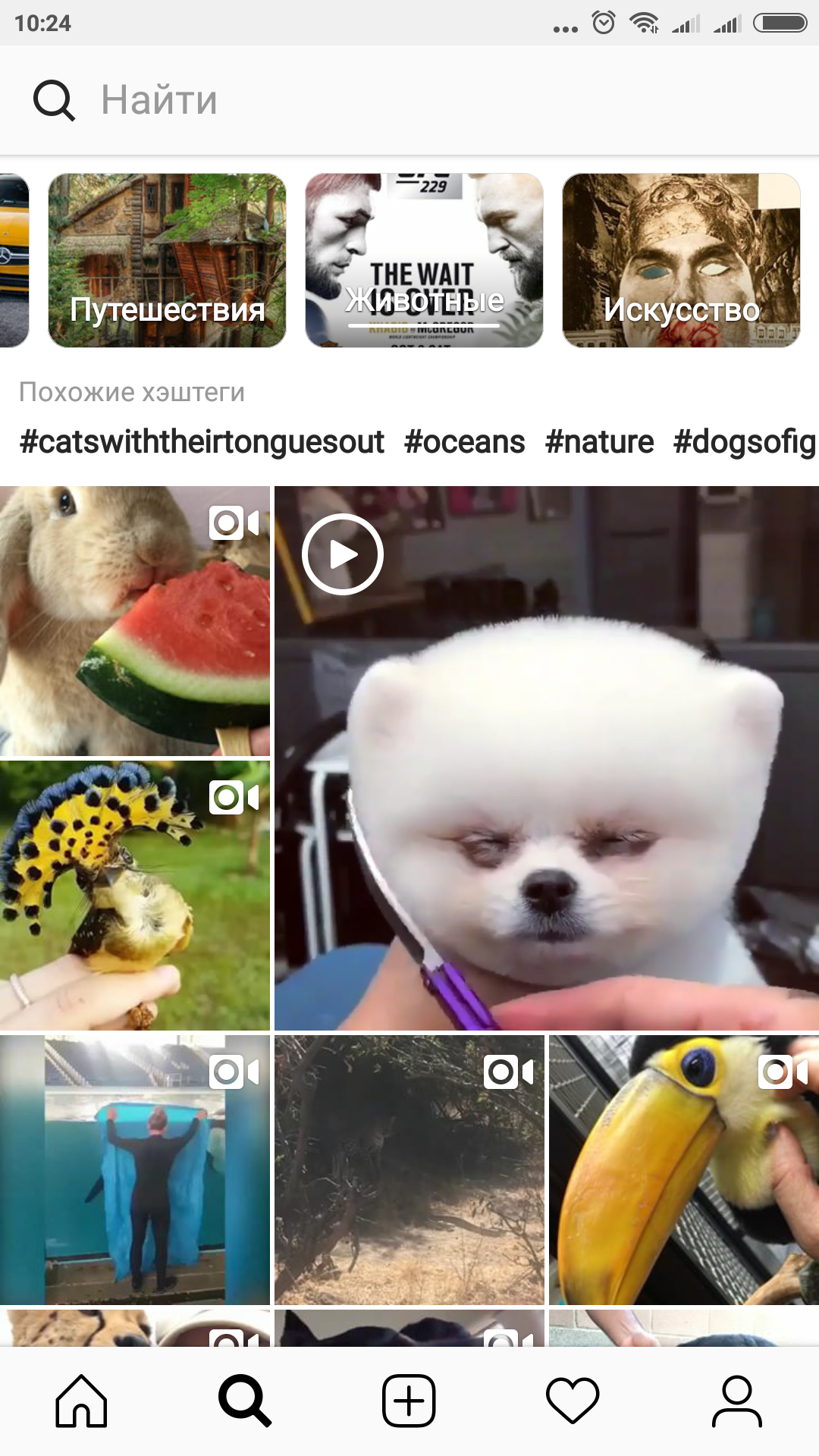
Task: Open the Search tab magnifier in bottom bar
Action: (x=245, y=1401)
